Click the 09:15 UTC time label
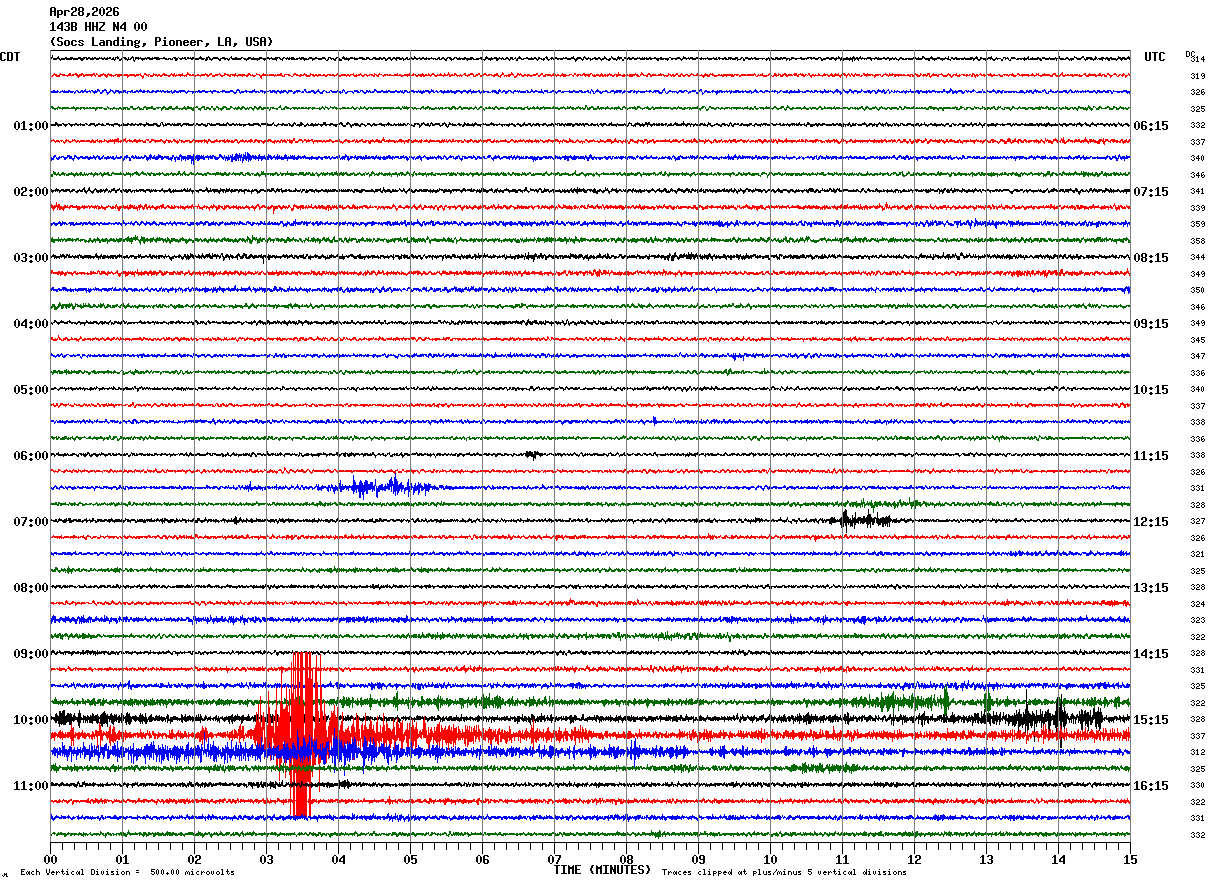This screenshot has height=886, width=1210. point(1151,324)
